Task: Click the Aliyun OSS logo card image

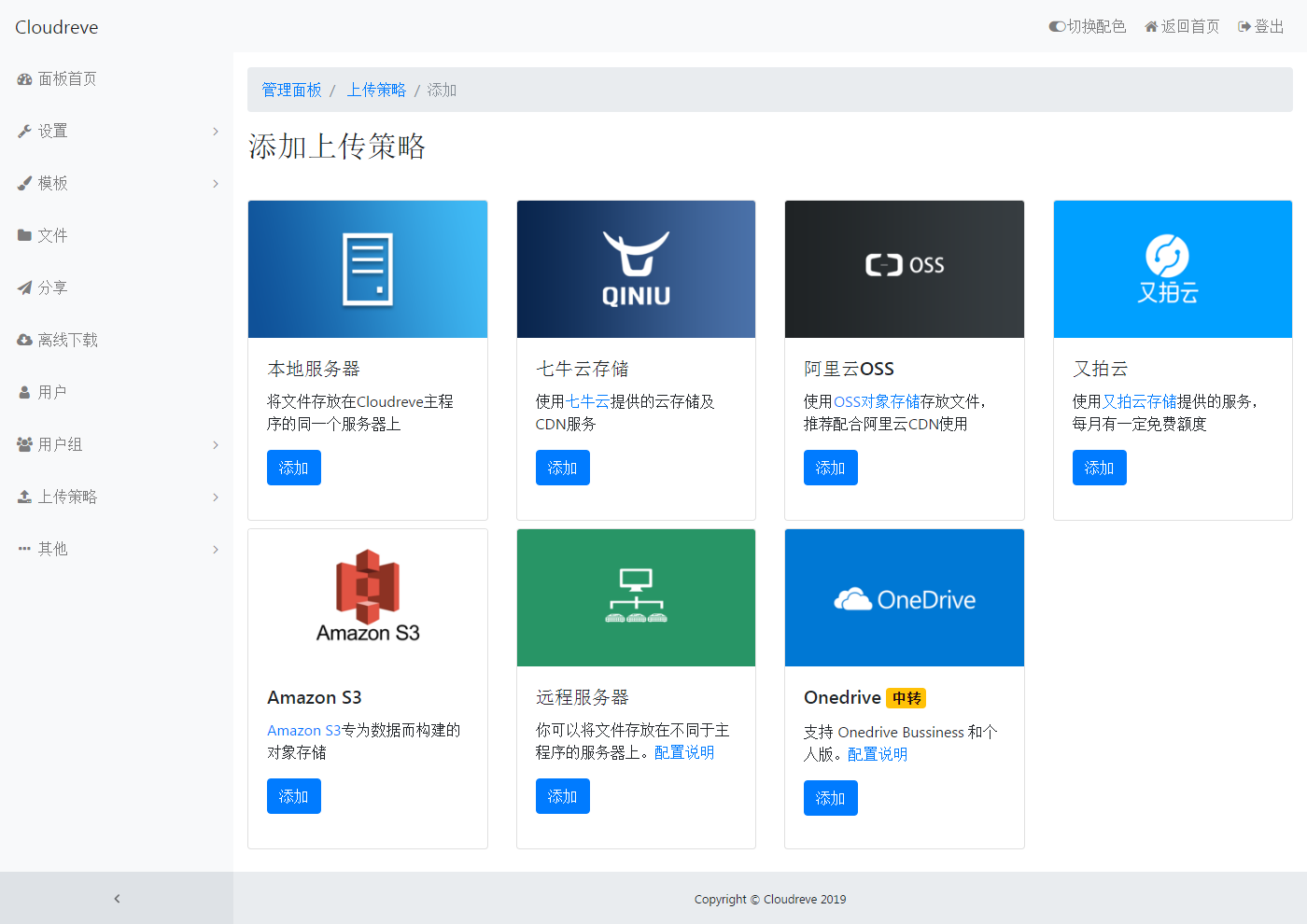Action: pos(905,269)
